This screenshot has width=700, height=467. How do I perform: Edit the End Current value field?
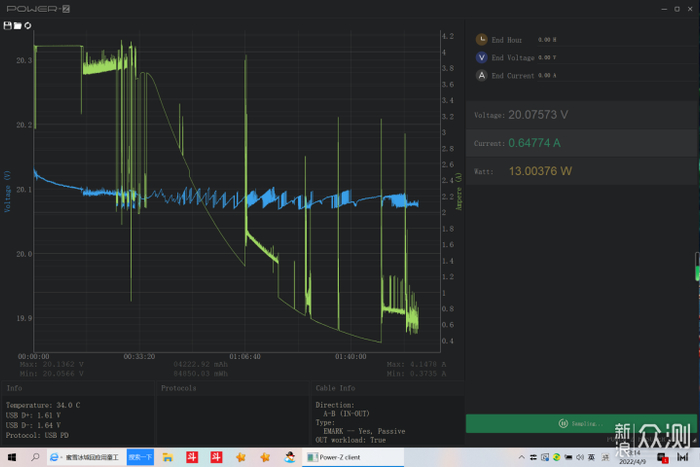[547, 76]
